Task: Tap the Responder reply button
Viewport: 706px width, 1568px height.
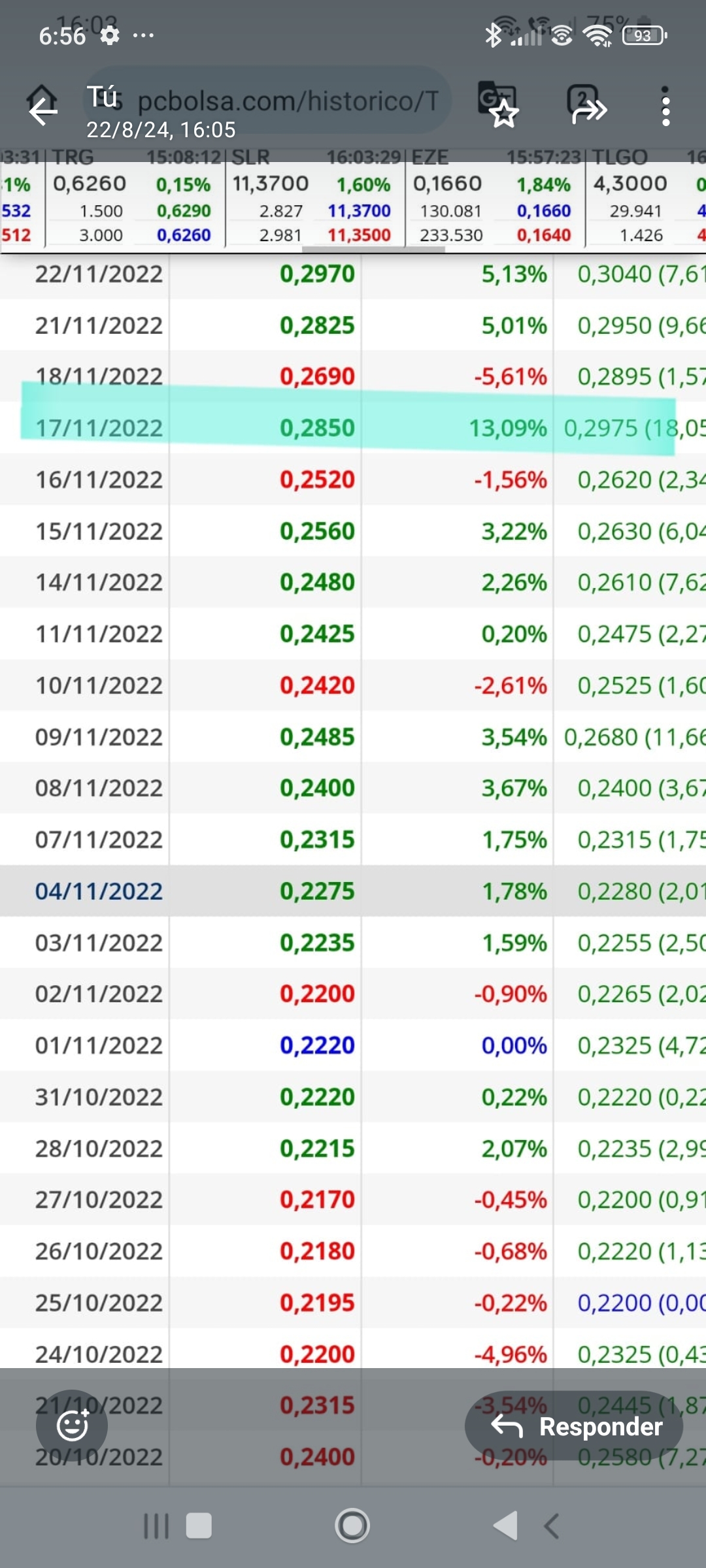Action: pyautogui.click(x=574, y=1426)
